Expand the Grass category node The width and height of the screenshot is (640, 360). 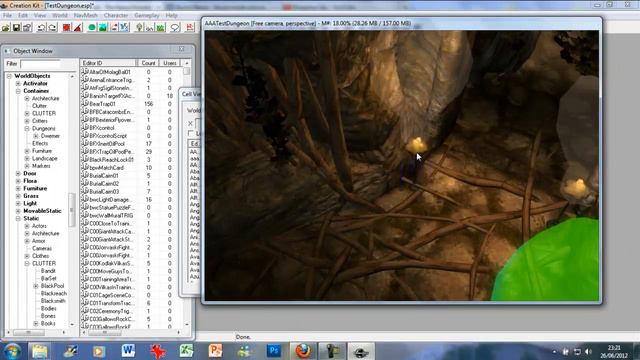point(18,196)
